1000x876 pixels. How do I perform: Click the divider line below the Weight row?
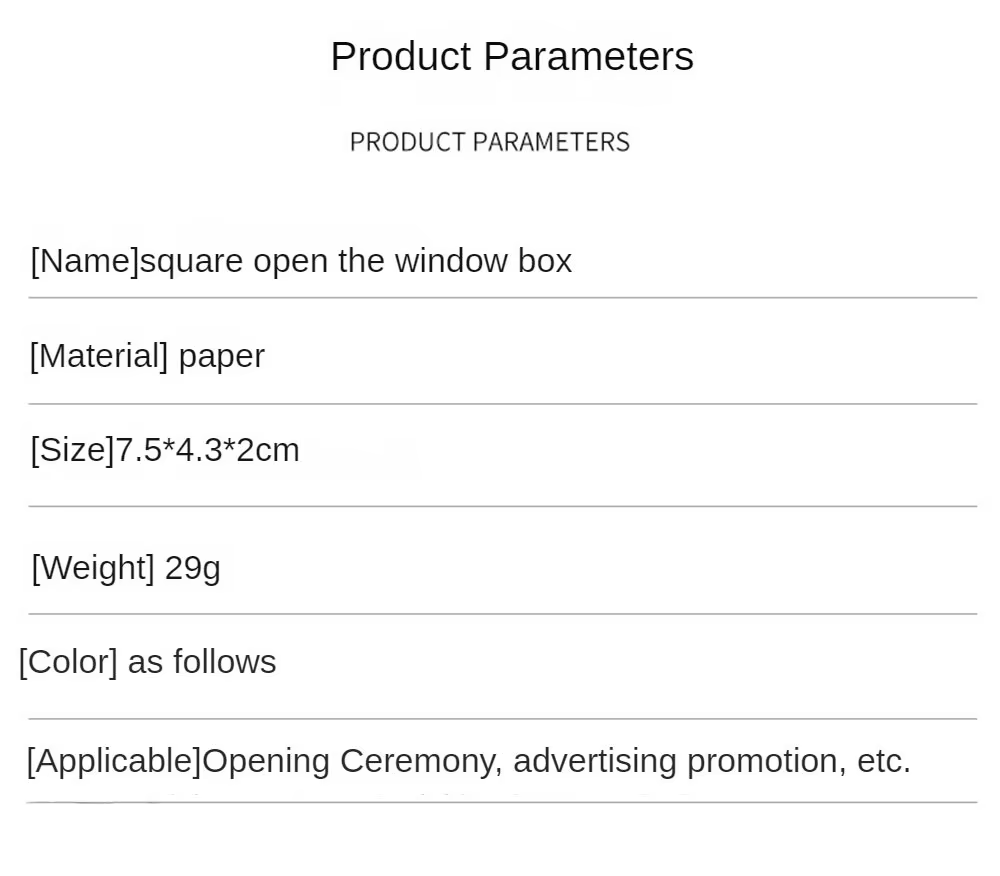[502, 614]
